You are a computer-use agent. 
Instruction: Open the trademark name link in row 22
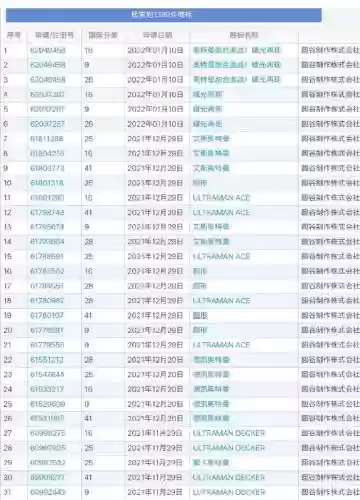point(211,360)
